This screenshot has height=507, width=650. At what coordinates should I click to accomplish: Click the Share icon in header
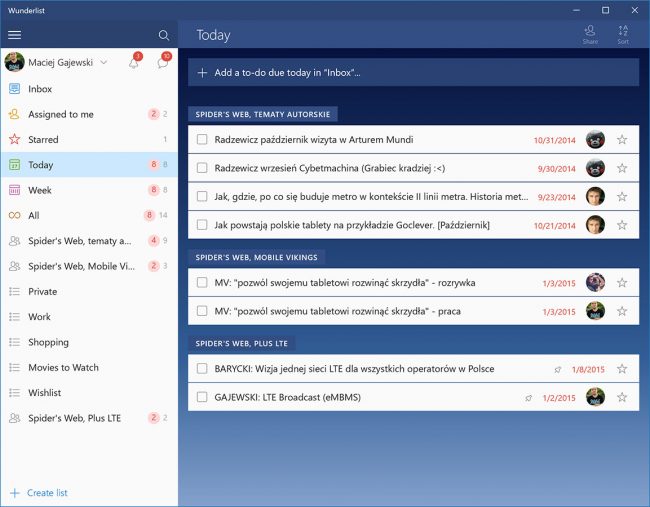click(x=590, y=35)
